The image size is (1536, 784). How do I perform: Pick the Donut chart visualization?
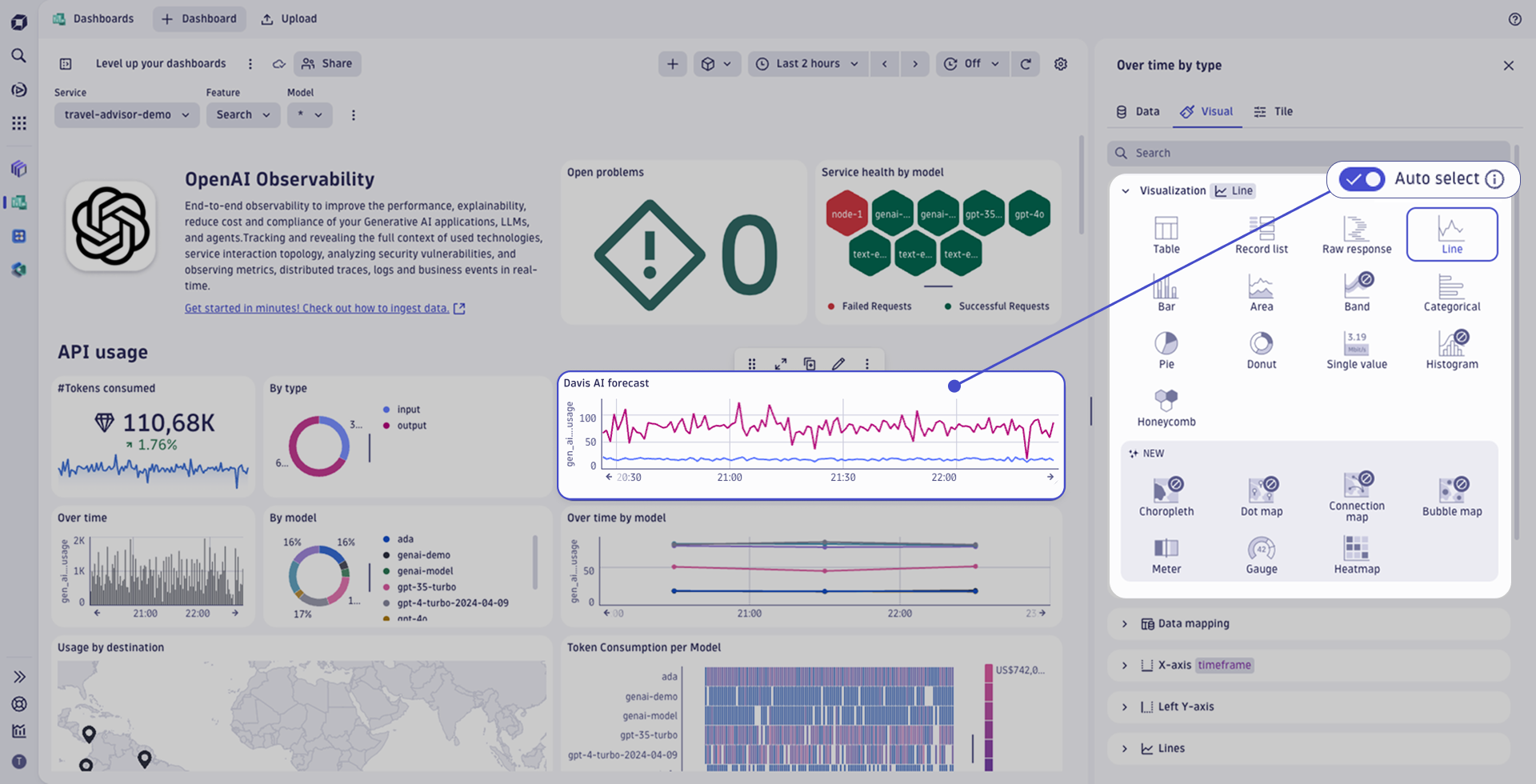point(1261,349)
